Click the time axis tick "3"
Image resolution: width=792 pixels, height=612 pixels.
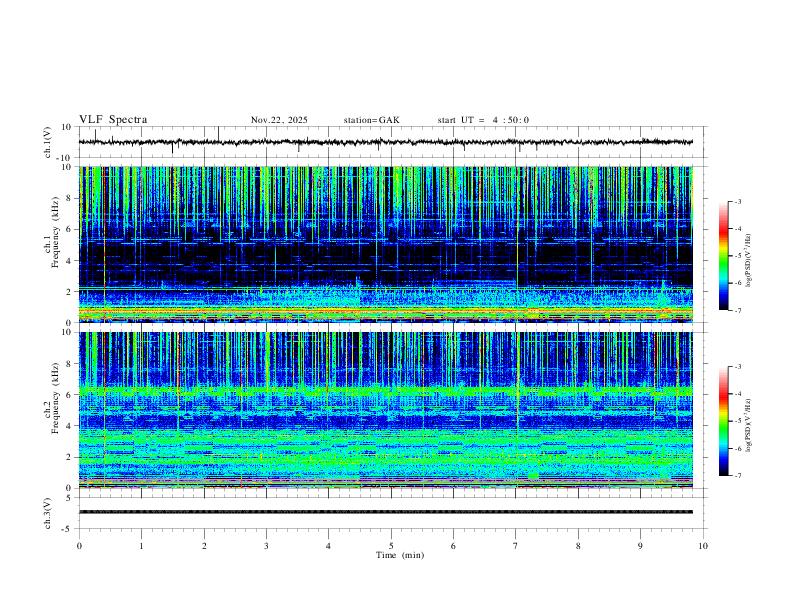[266, 546]
